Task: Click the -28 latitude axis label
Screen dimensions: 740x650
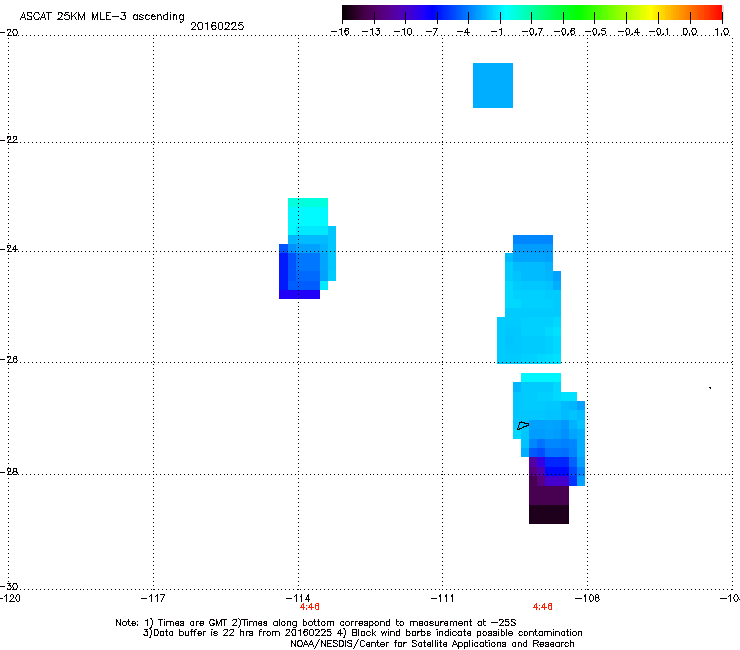Action: (x=10, y=472)
